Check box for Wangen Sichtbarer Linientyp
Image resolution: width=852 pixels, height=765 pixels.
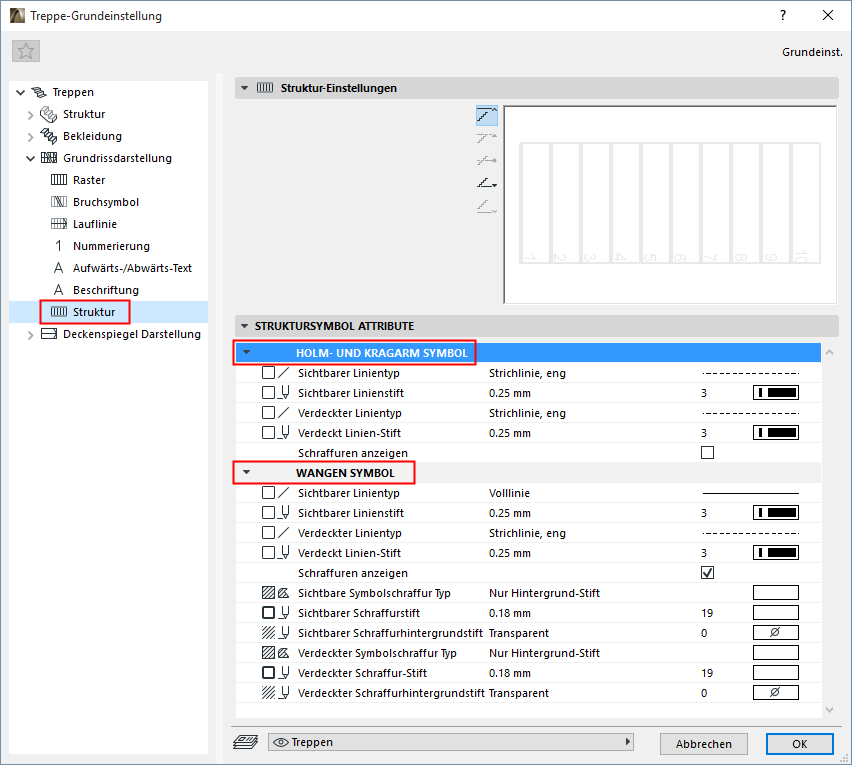[268, 492]
